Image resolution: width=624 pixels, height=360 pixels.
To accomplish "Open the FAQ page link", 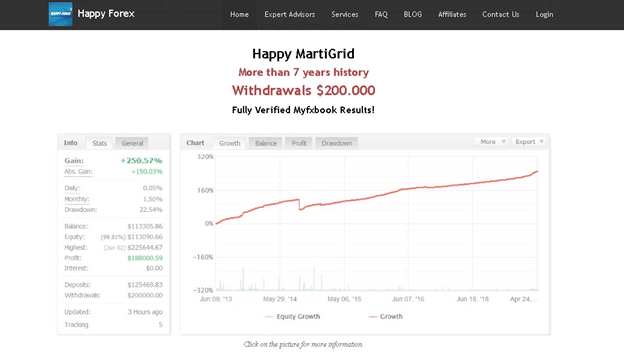I will pyautogui.click(x=381, y=14).
